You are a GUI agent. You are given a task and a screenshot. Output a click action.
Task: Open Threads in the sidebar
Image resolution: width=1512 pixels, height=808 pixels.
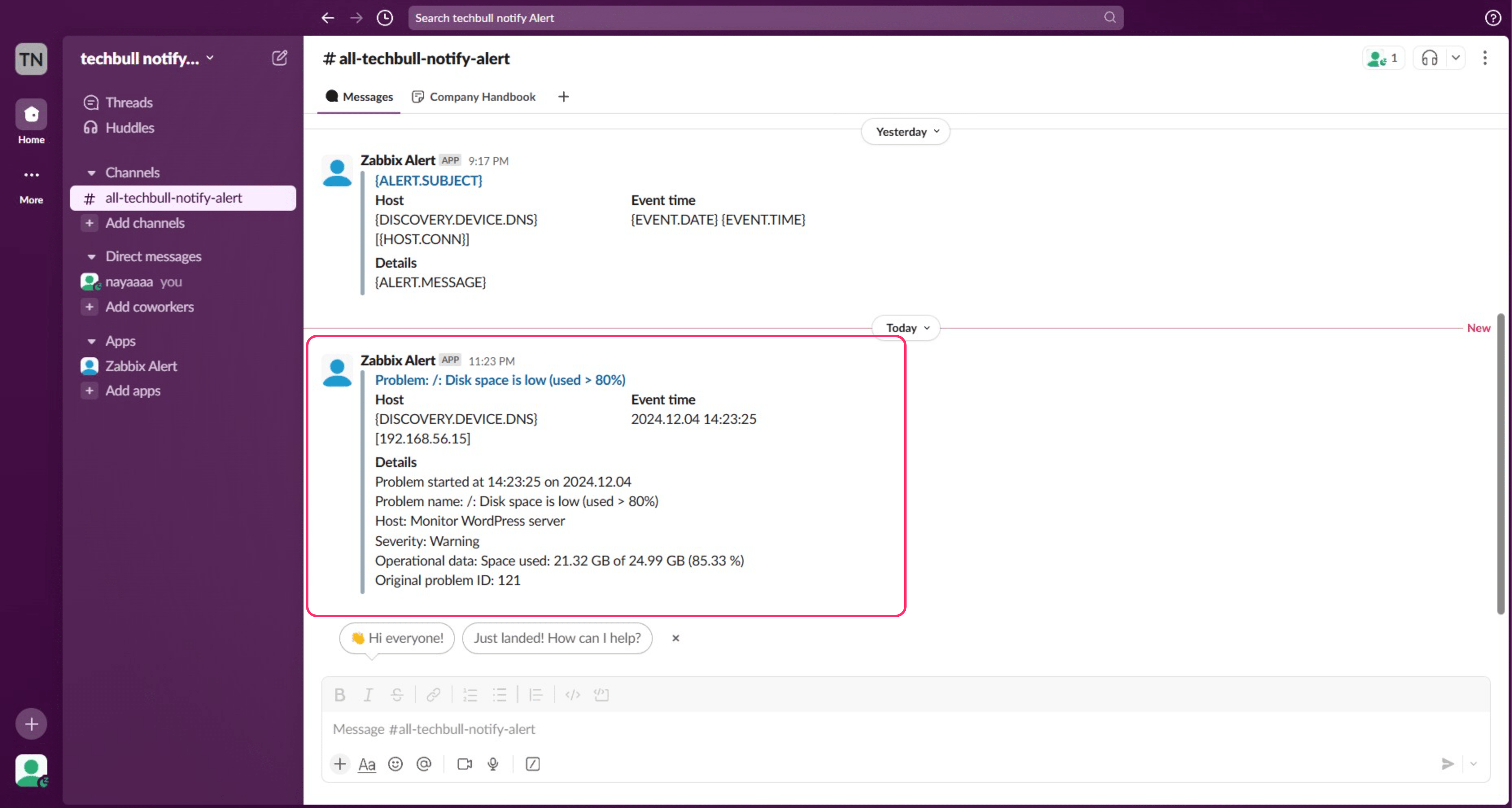click(x=129, y=102)
